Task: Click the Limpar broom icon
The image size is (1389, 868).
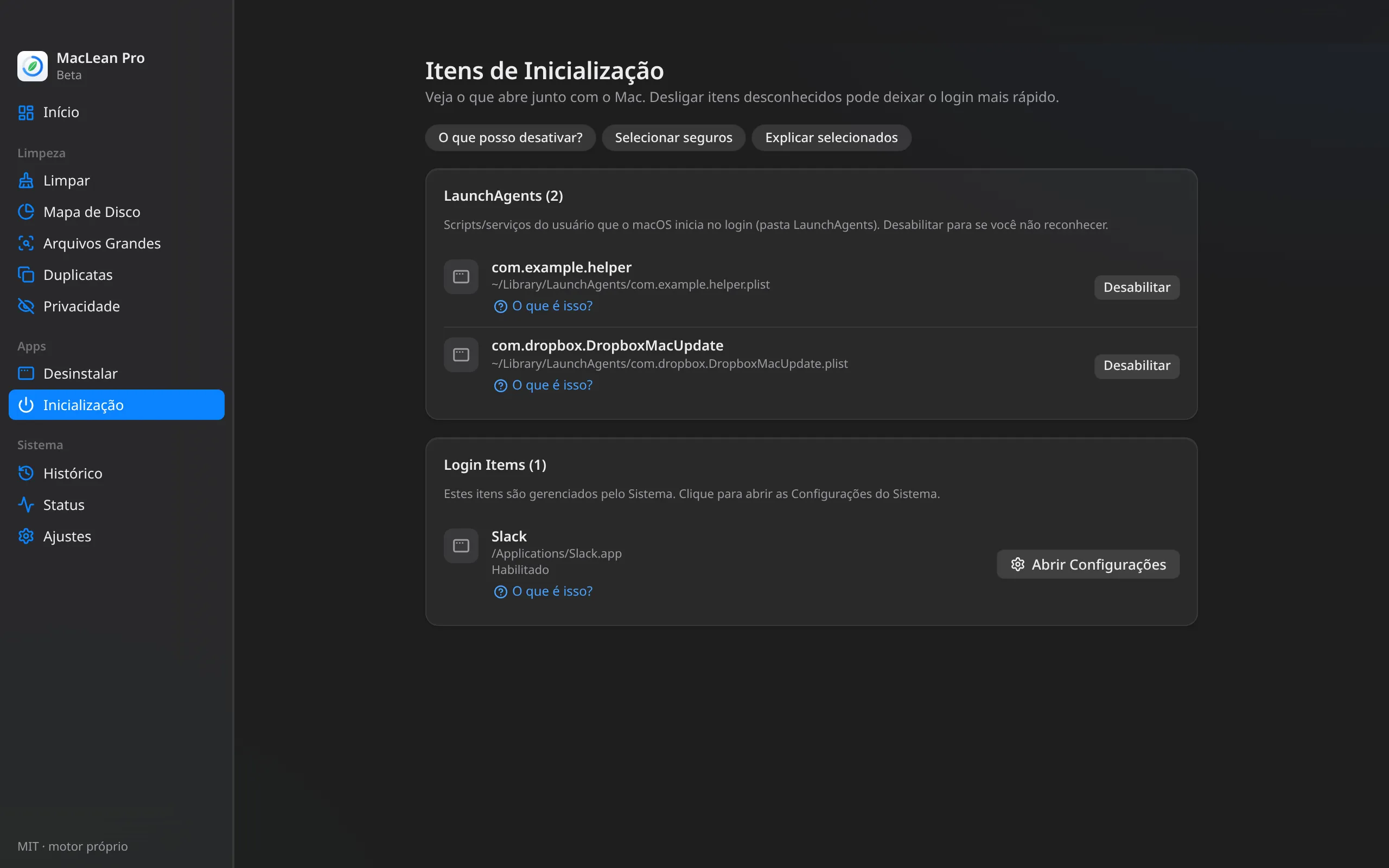Action: (26, 181)
